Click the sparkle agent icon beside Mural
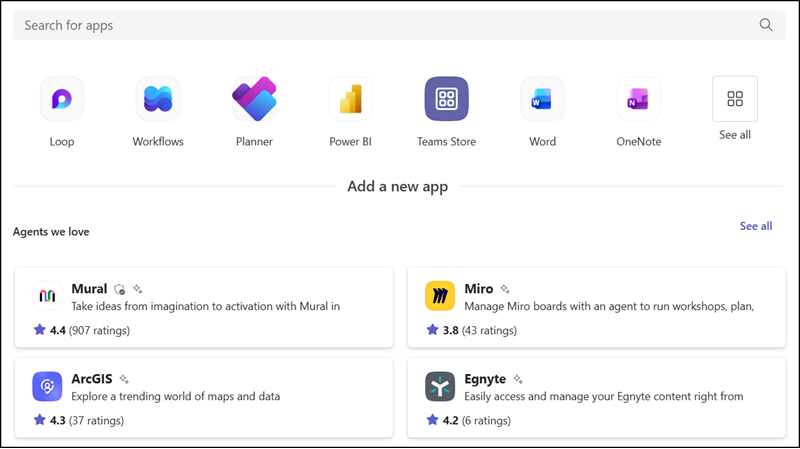Viewport: 800px width, 449px height. (138, 289)
